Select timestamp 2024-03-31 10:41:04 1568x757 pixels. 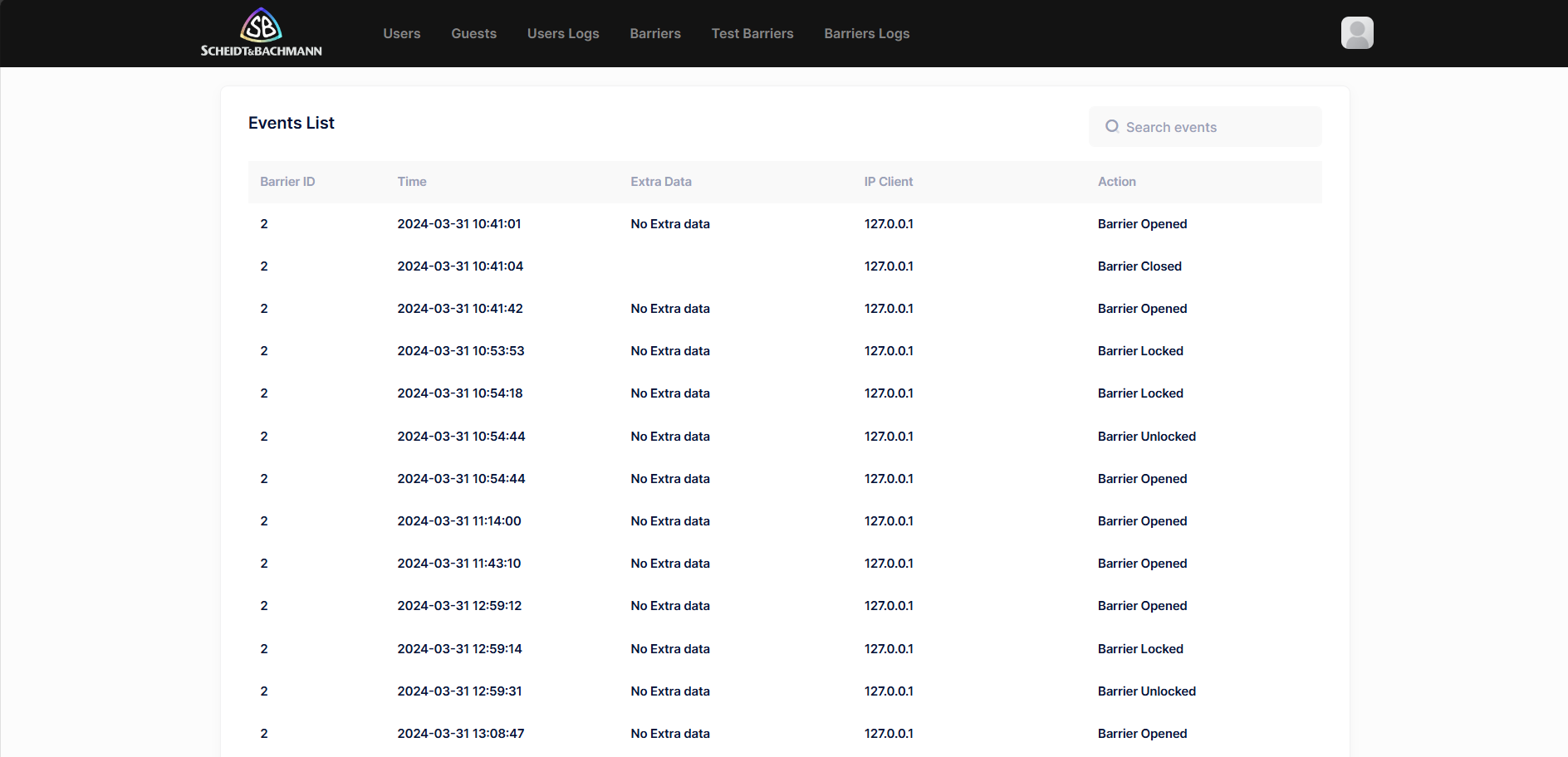pos(460,266)
